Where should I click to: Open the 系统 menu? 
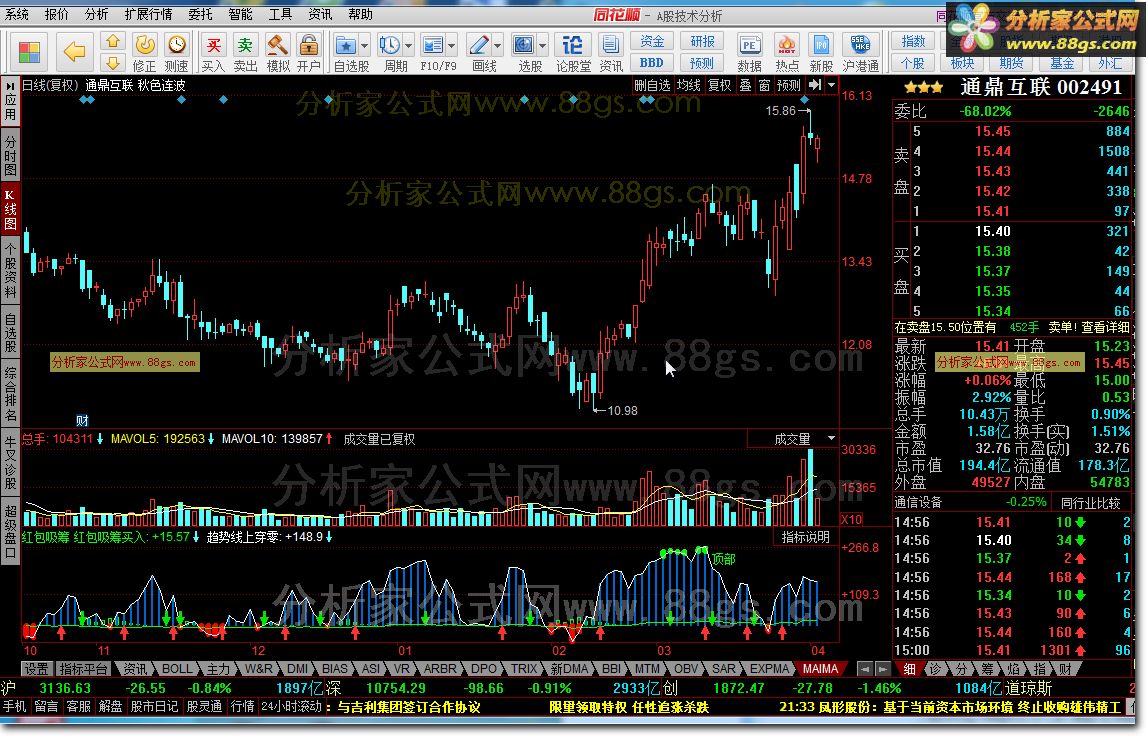tap(17, 14)
